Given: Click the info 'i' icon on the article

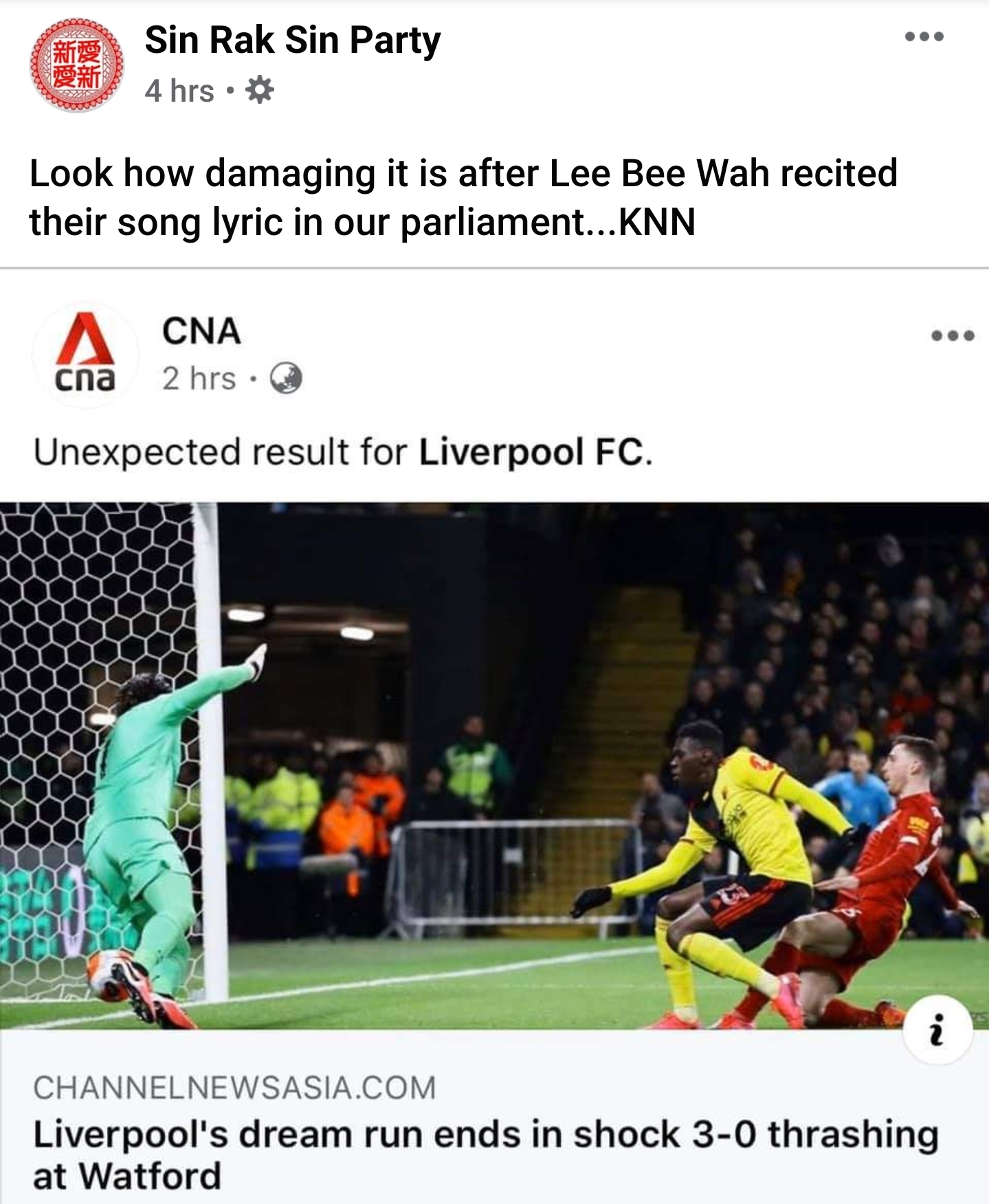Looking at the screenshot, I should pyautogui.click(x=937, y=1030).
